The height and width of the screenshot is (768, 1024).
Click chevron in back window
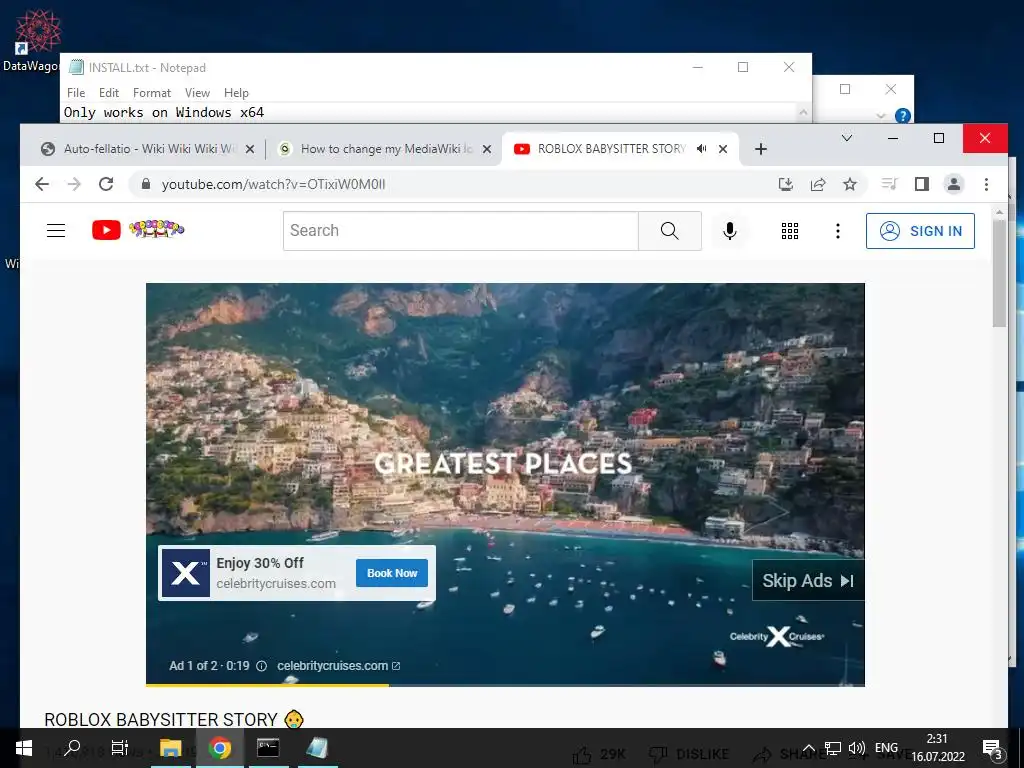pos(880,116)
